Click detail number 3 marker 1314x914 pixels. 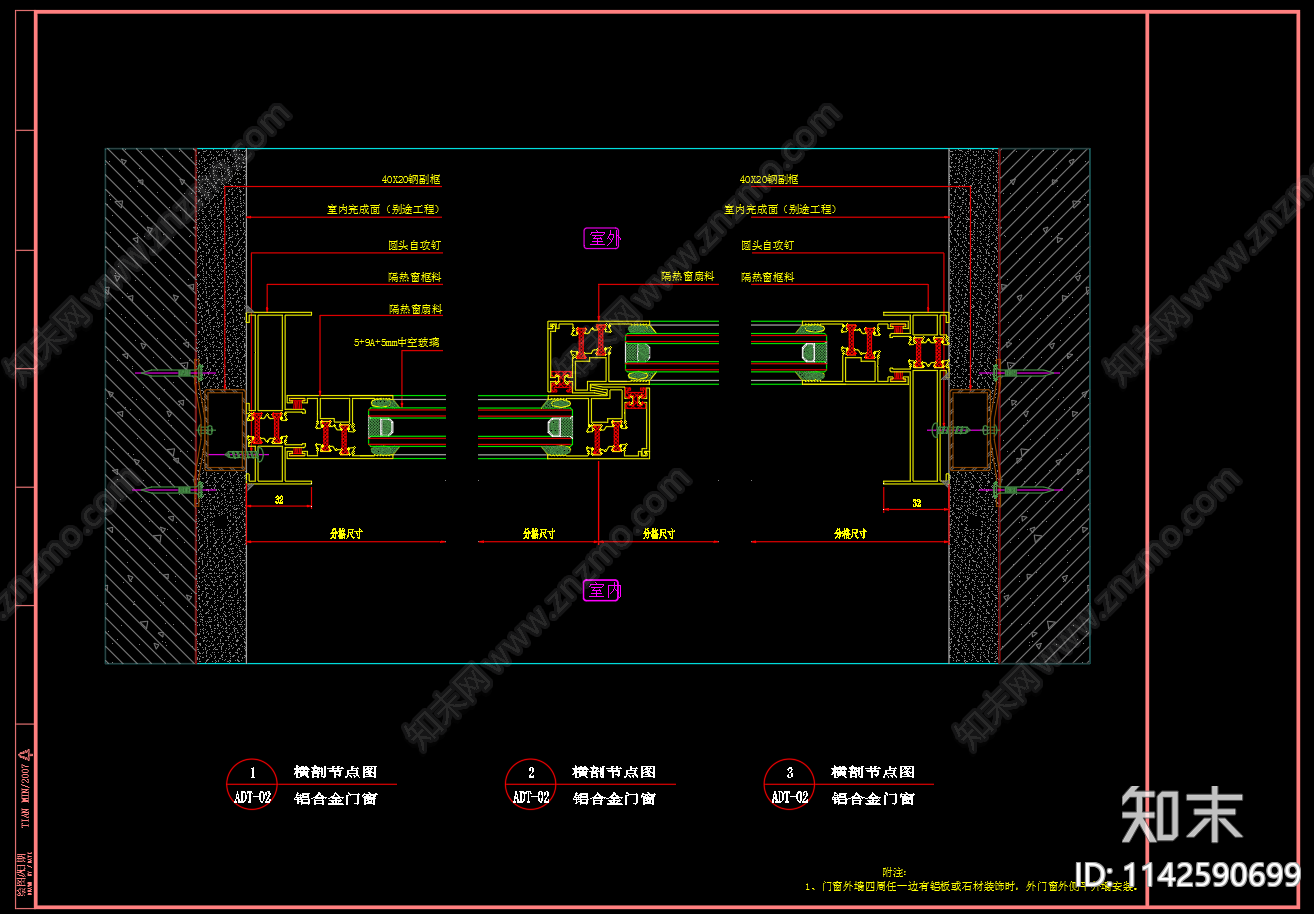790,772
